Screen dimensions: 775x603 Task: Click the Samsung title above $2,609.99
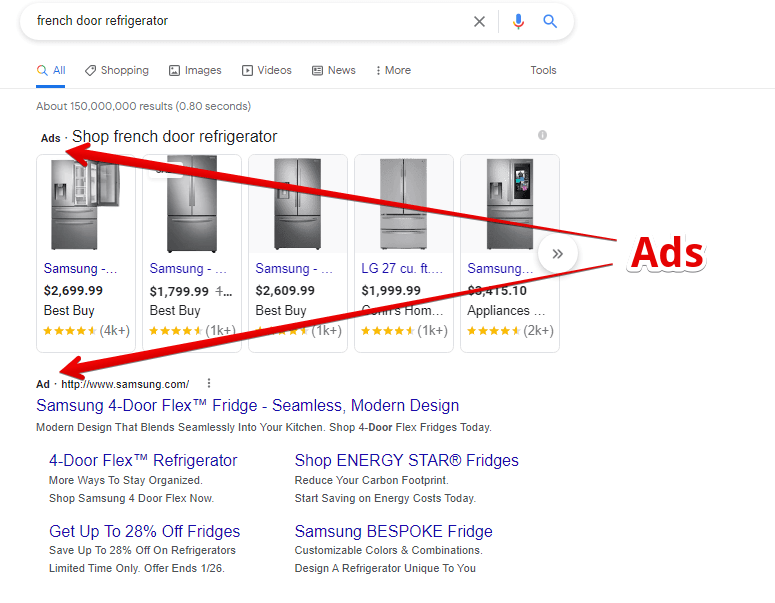pyautogui.click(x=294, y=268)
